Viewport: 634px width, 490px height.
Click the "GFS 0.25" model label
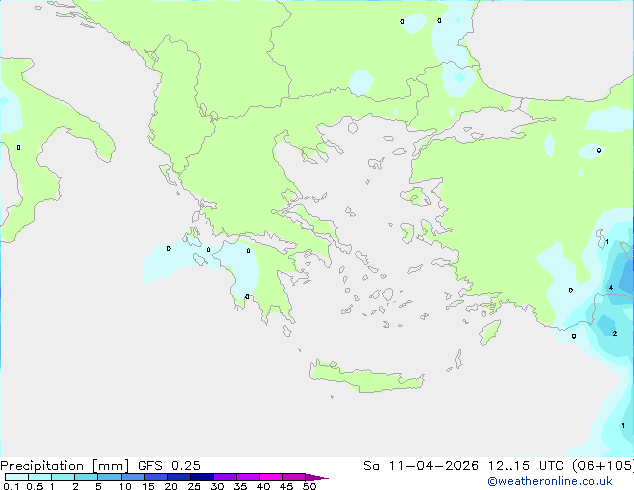coord(169,465)
